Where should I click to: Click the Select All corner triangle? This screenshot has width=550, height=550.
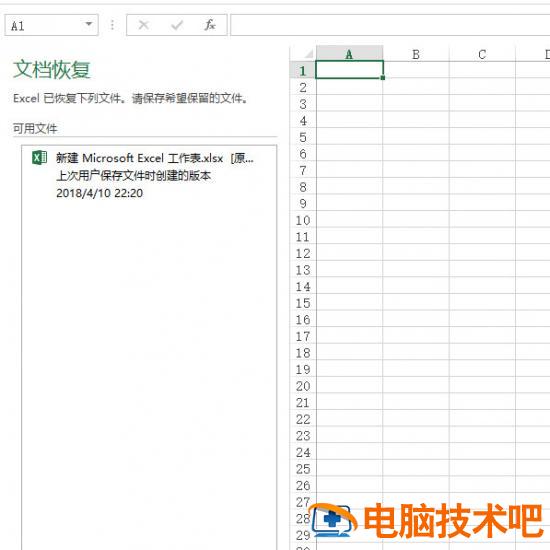308,54
